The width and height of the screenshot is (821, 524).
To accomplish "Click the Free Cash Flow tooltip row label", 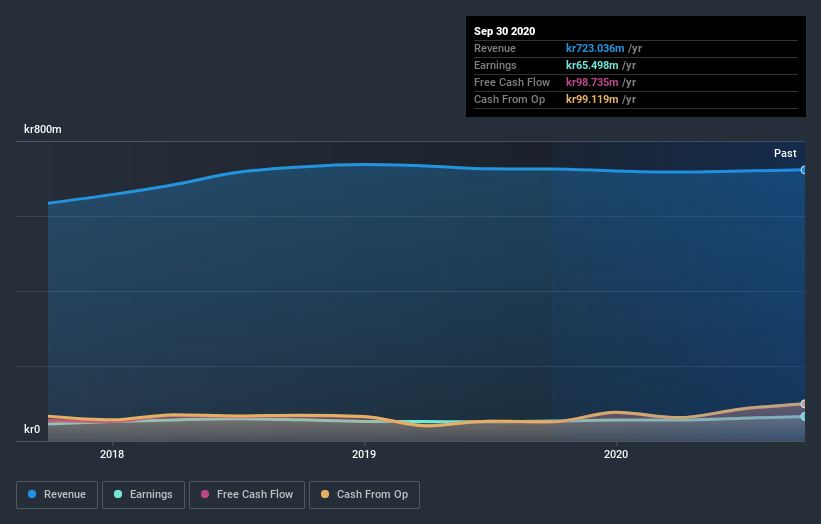I will pyautogui.click(x=512, y=82).
